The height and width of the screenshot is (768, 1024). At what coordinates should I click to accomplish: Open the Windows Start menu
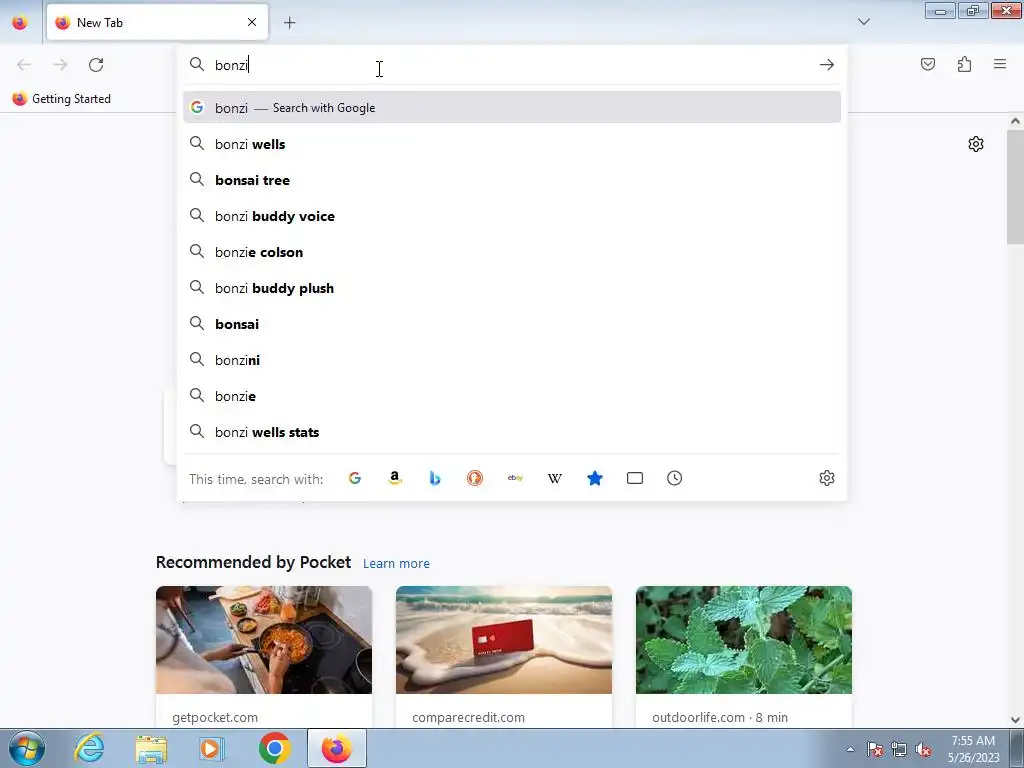[x=26, y=748]
